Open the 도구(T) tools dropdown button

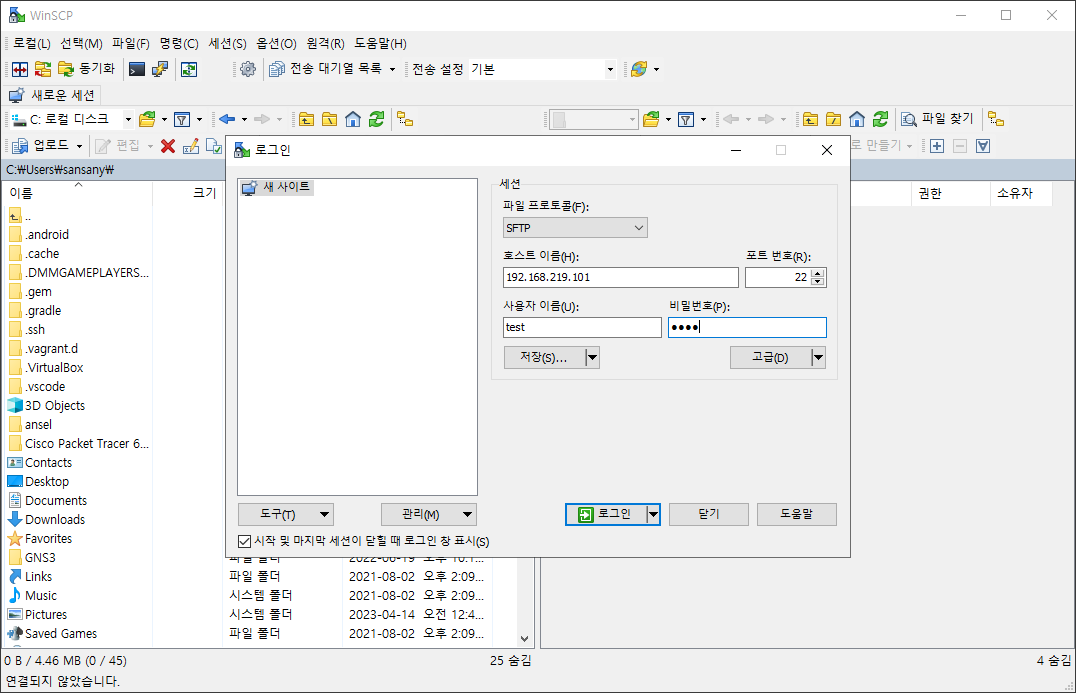tap(285, 514)
